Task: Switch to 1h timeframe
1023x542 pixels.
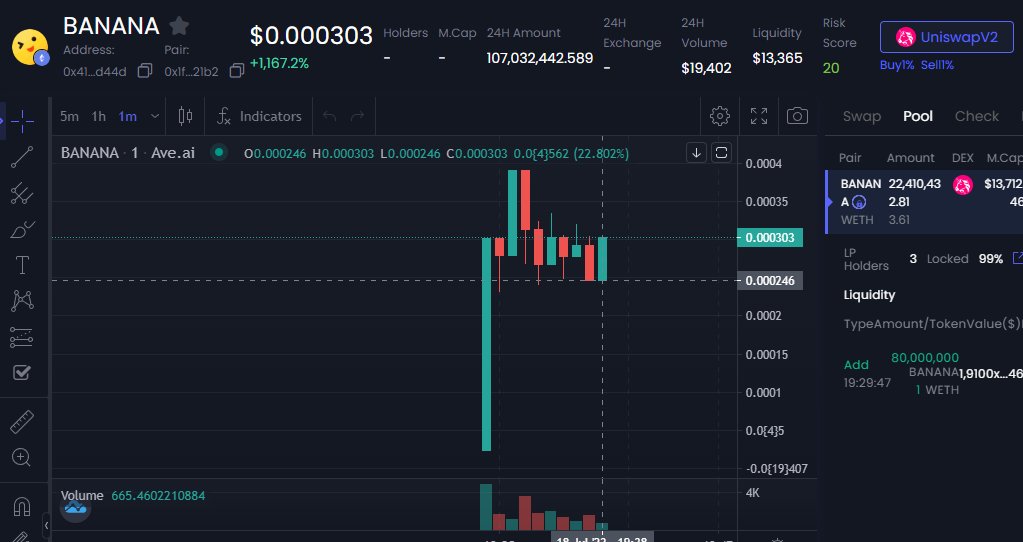Action: click(99, 116)
